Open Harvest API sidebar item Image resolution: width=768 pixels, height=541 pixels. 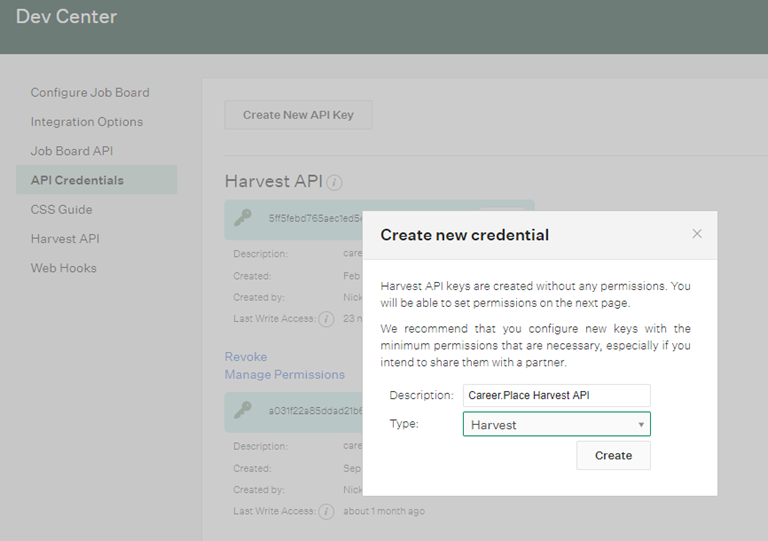(x=65, y=239)
